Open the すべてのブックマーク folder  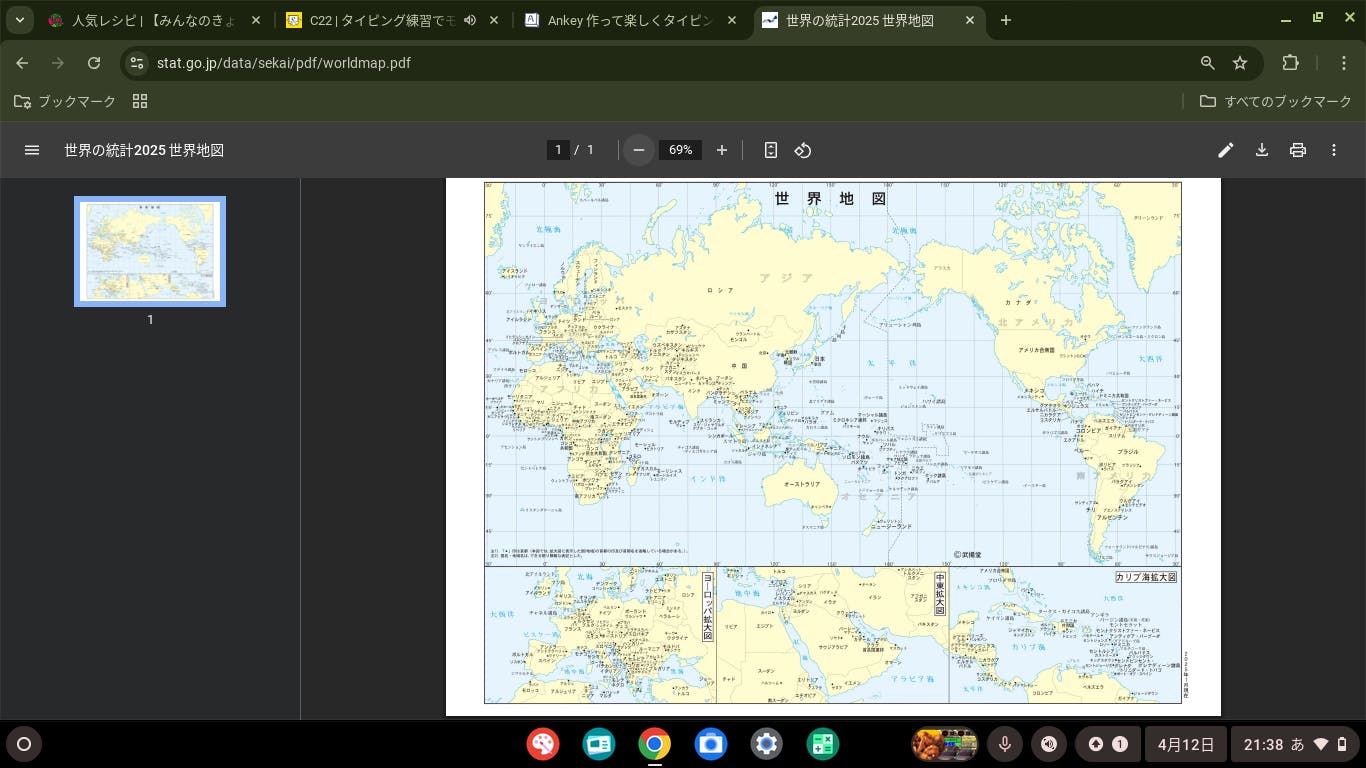[1275, 101]
